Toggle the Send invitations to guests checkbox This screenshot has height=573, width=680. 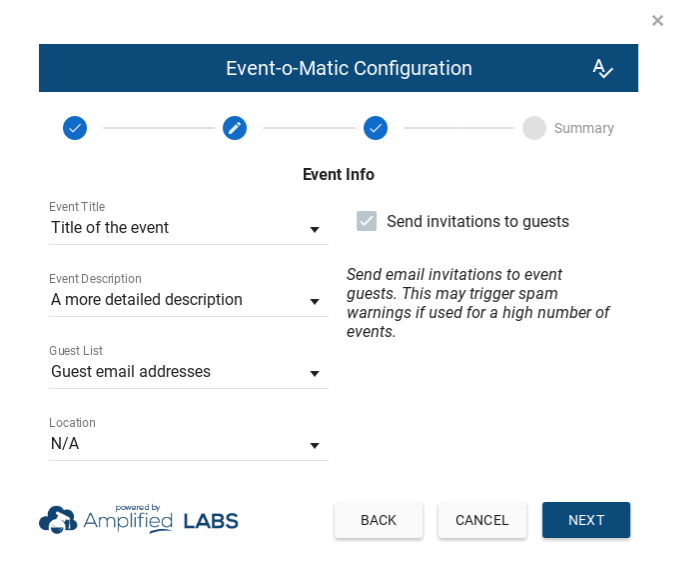click(367, 221)
